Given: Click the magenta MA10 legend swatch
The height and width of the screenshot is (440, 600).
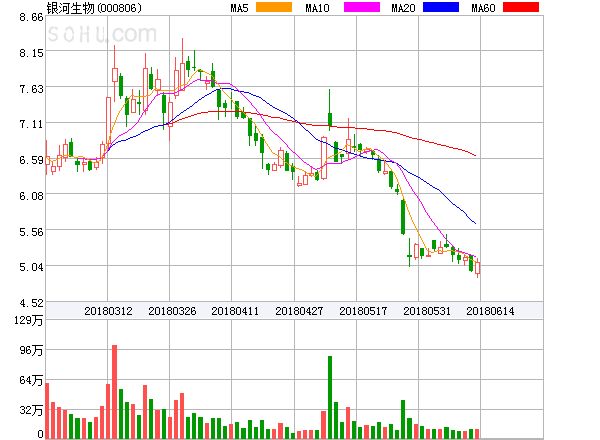Looking at the screenshot, I should pos(362,7).
